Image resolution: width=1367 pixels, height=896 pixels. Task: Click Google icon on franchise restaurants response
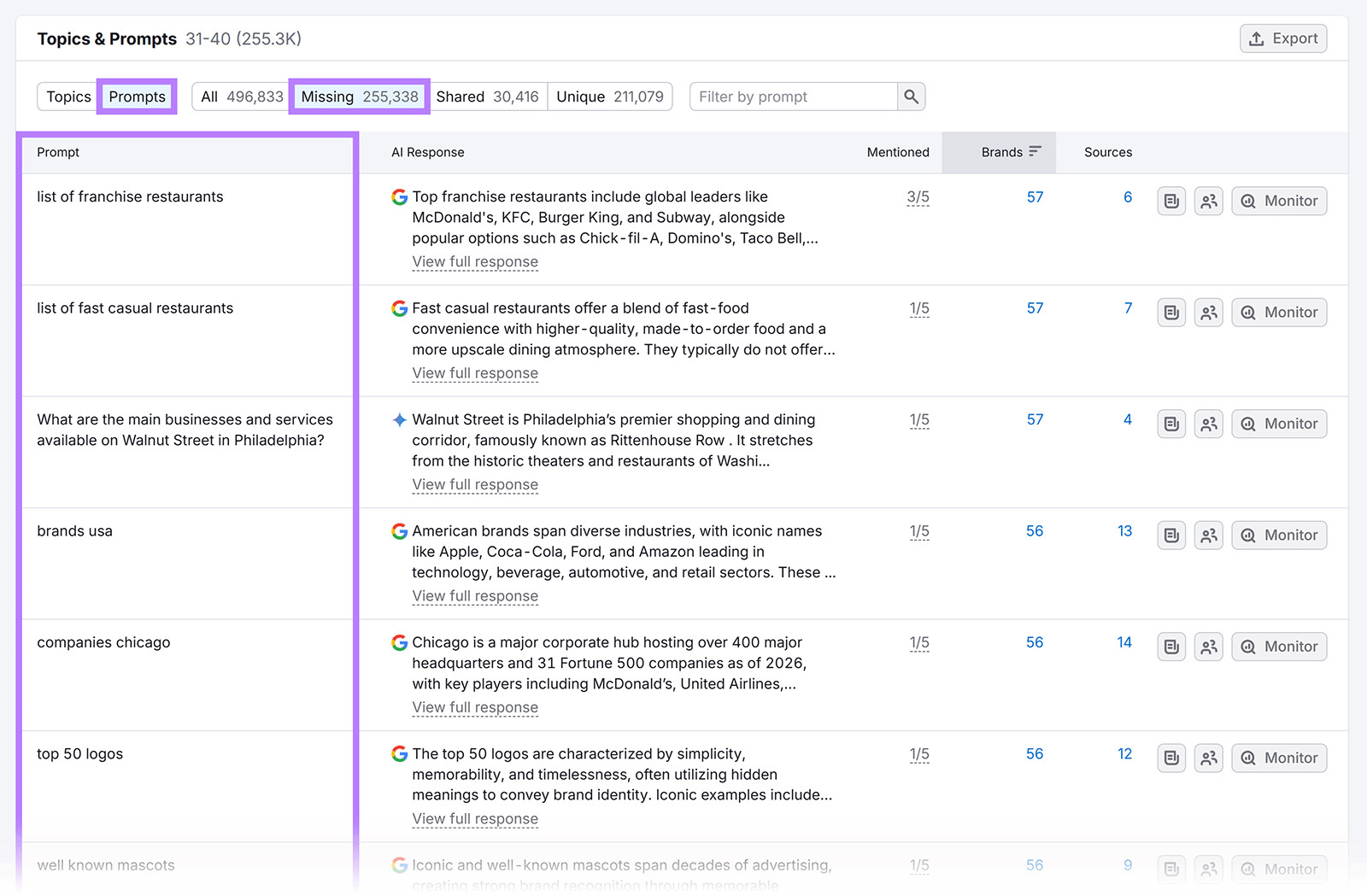399,197
